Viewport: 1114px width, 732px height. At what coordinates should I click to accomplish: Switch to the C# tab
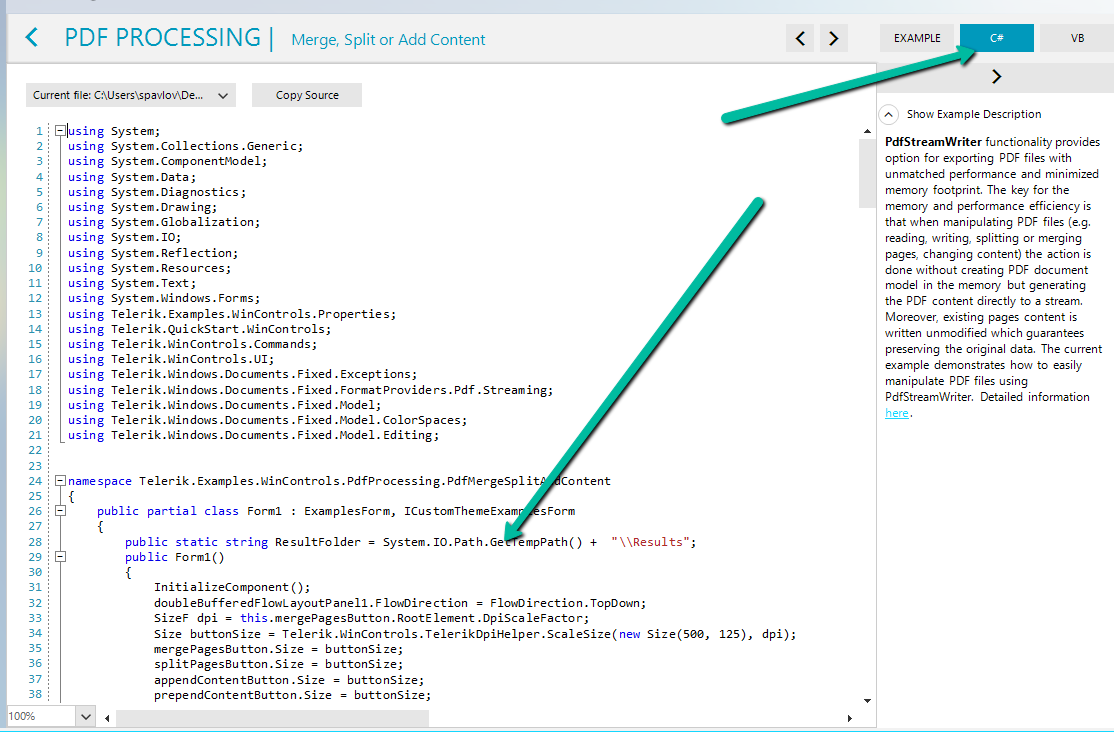click(997, 38)
